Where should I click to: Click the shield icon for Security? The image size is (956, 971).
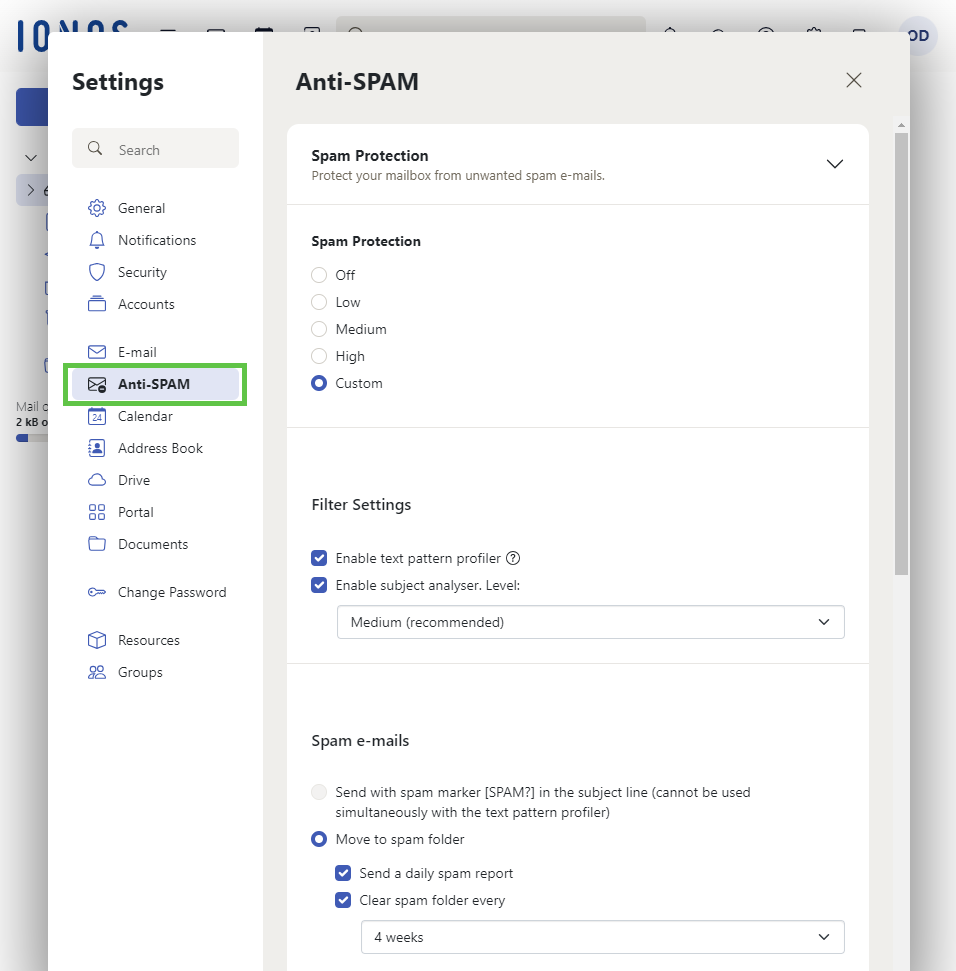point(97,272)
